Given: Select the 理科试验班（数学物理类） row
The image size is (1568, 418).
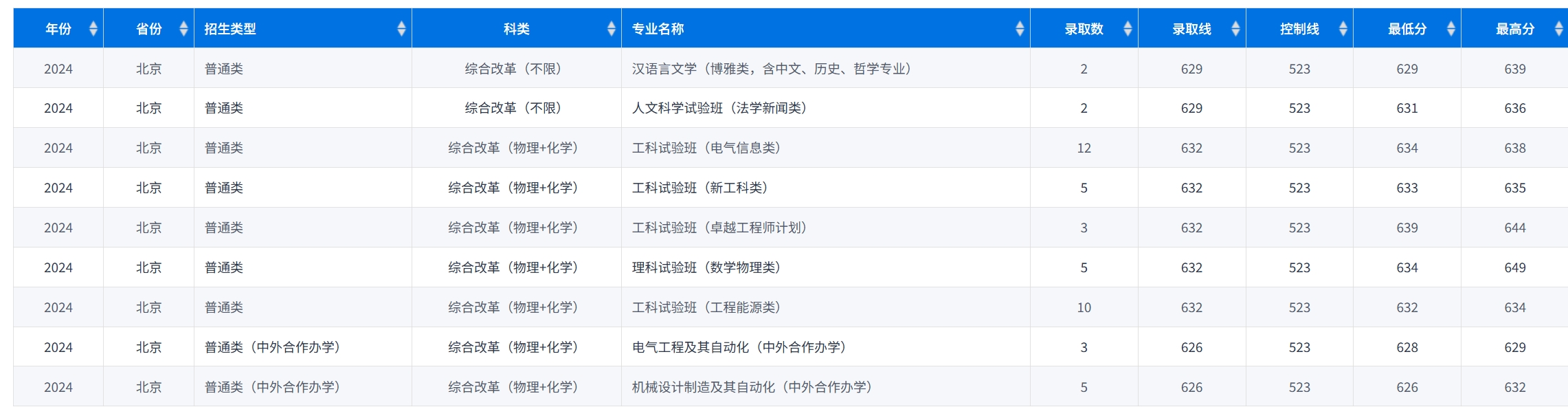Looking at the screenshot, I should [x=706, y=267].
